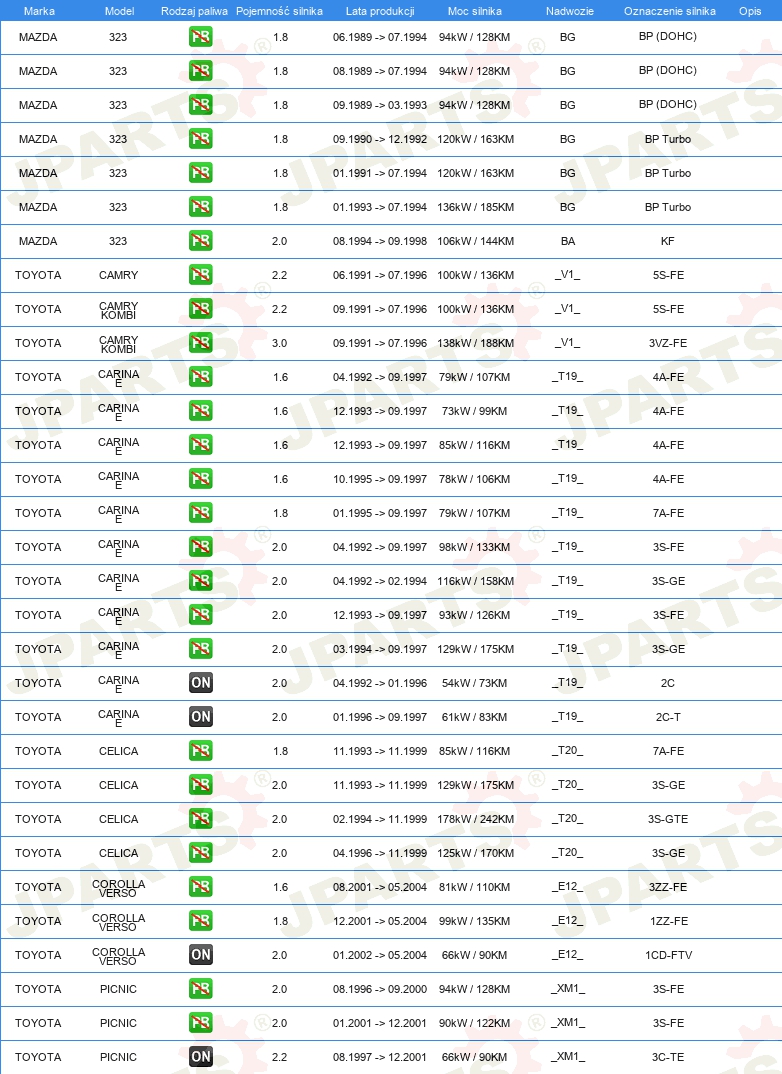The image size is (782, 1074).
Task: Click date range 08.1997 -> 12.2001
Action: [380, 1057]
